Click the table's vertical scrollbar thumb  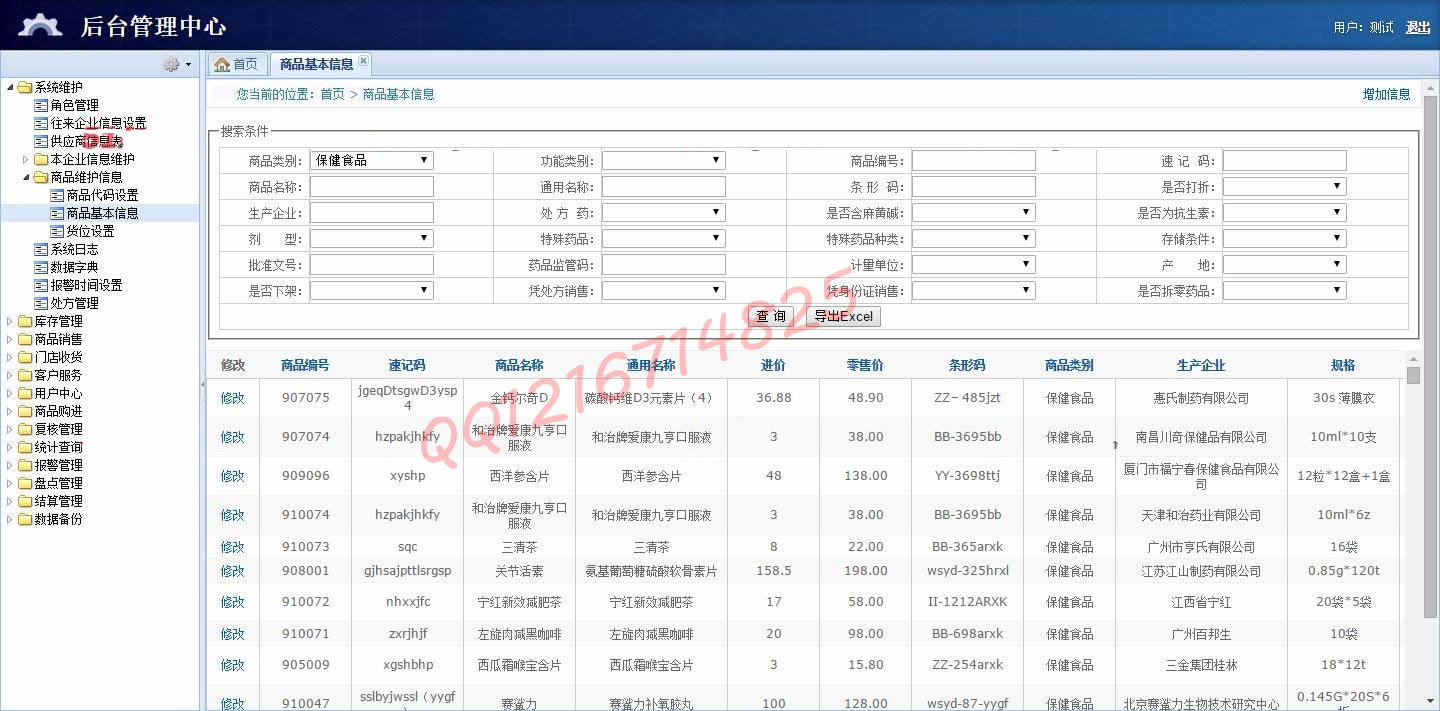pyautogui.click(x=1413, y=375)
